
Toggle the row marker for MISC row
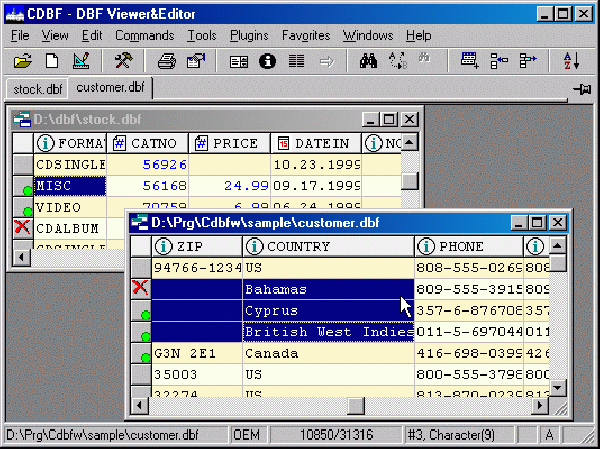[x=23, y=186]
